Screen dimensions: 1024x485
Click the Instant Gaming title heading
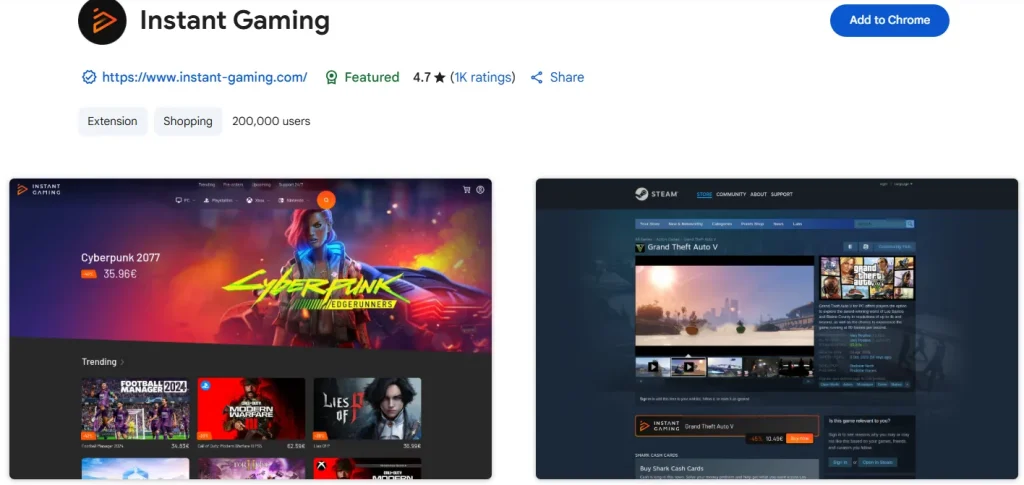click(234, 21)
